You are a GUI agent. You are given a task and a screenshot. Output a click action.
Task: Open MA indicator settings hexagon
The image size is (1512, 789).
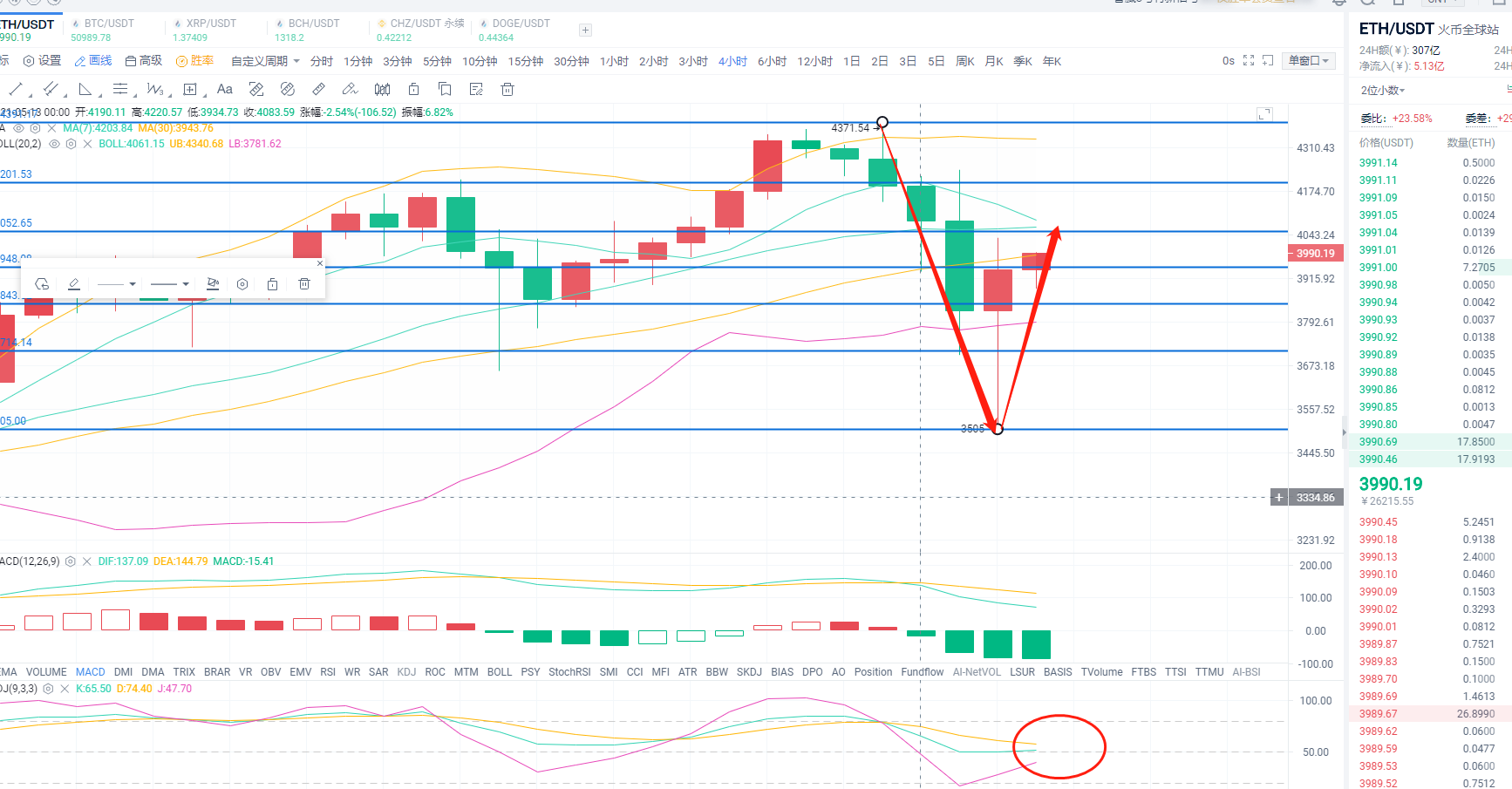[x=36, y=128]
